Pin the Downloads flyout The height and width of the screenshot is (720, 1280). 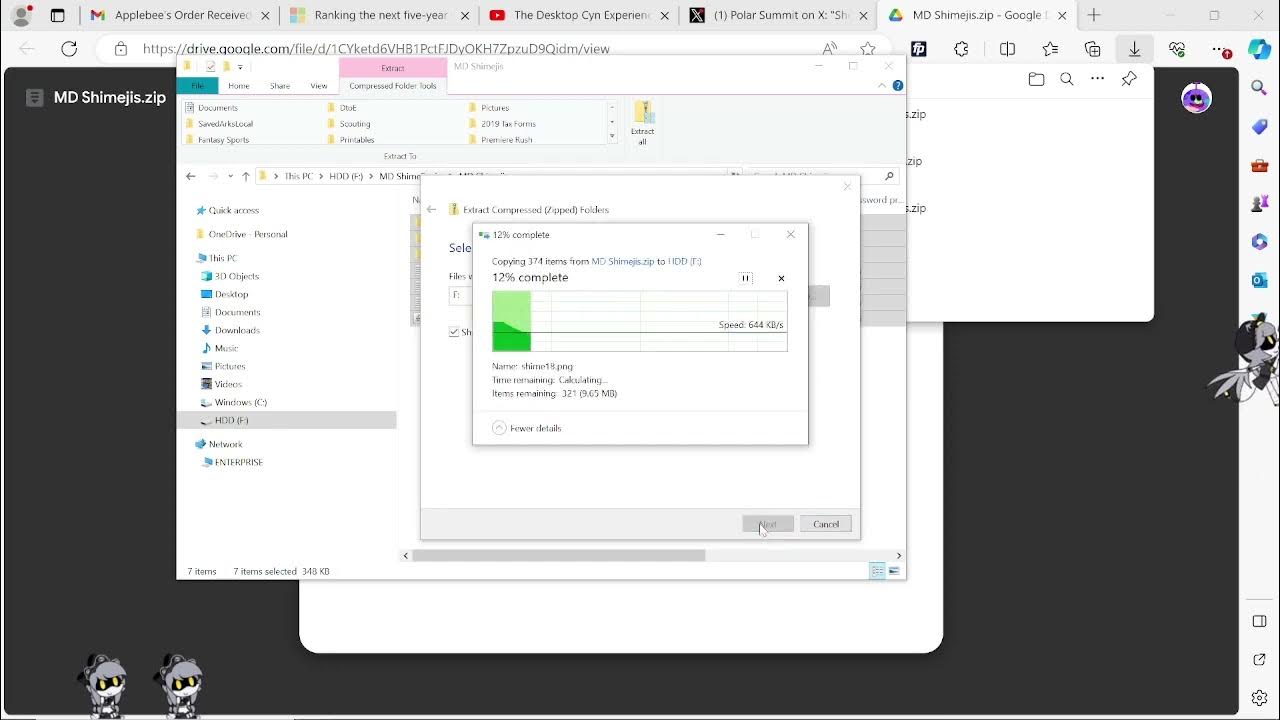(x=1129, y=79)
